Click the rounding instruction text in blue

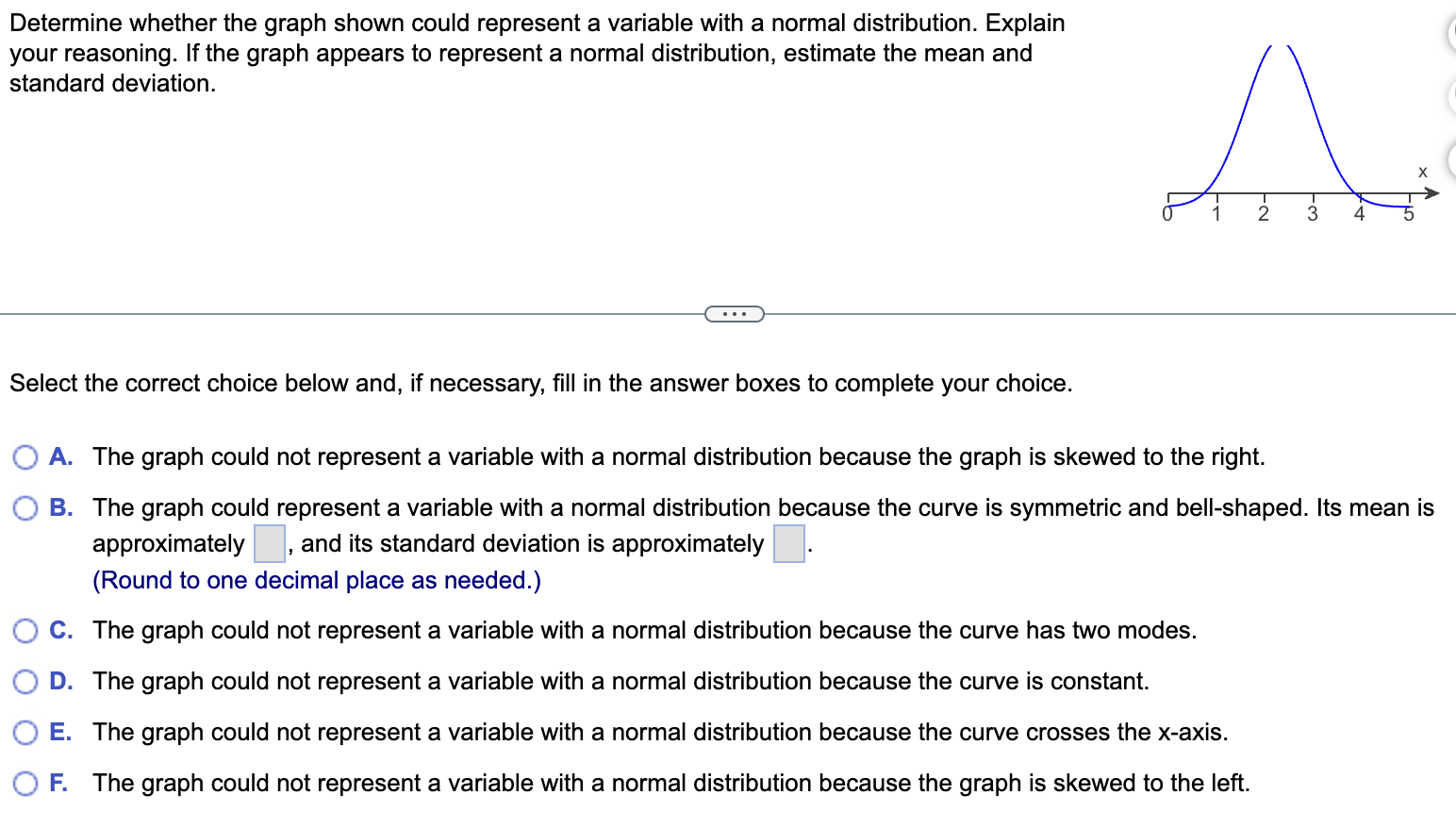[x=317, y=580]
